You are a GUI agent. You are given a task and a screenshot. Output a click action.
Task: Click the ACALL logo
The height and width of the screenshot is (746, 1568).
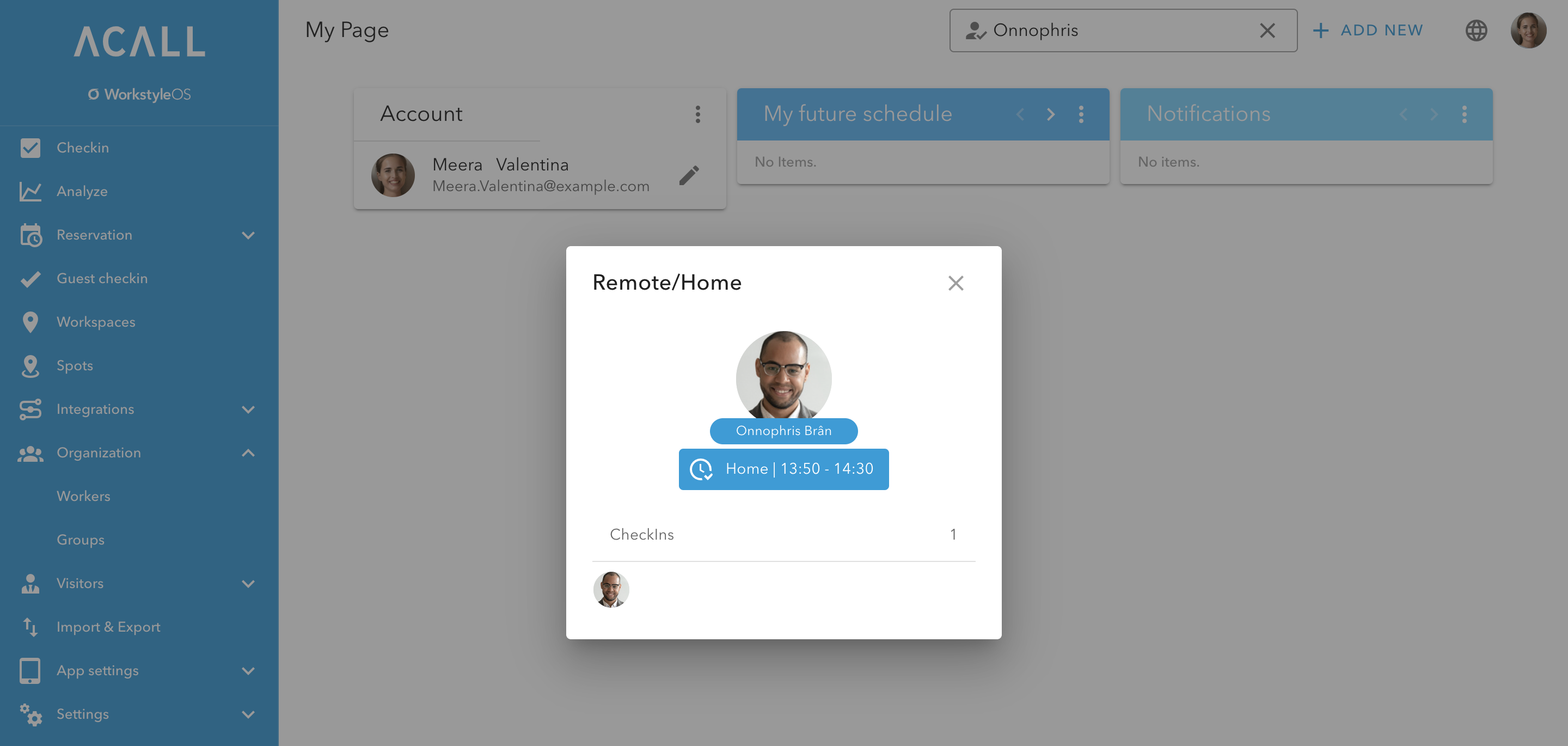(139, 41)
